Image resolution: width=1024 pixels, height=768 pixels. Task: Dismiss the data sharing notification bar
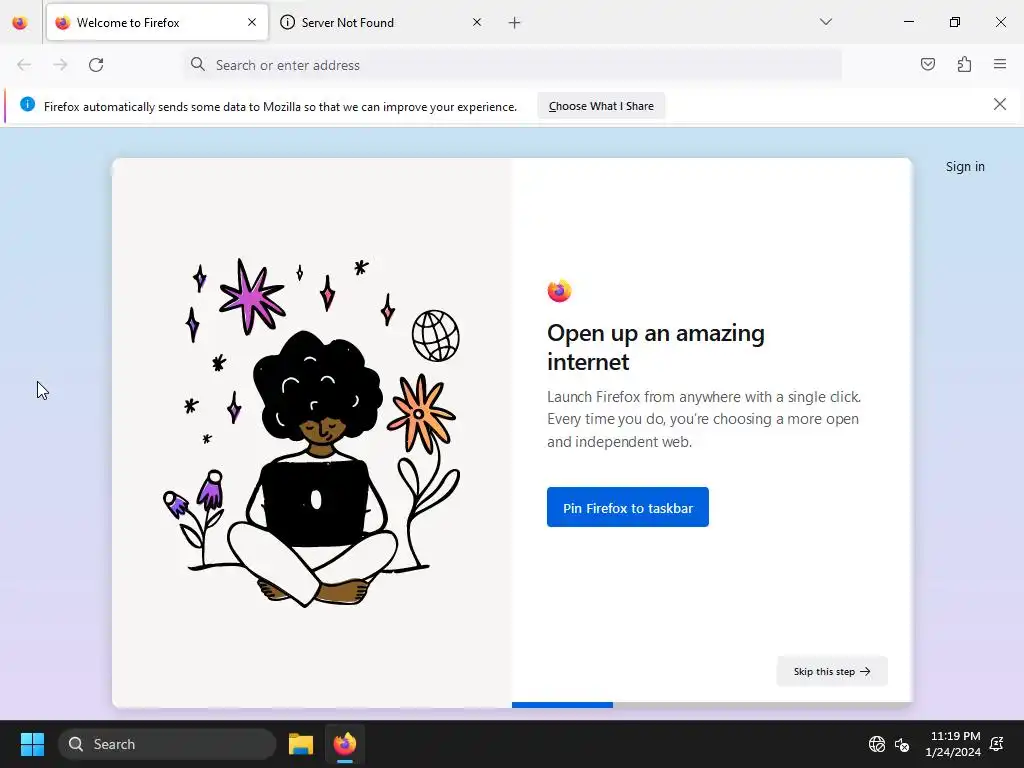pyautogui.click(x=999, y=104)
